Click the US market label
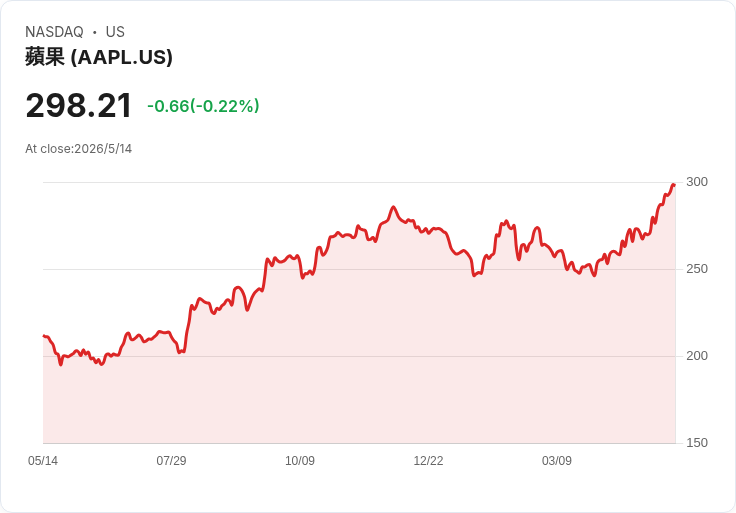736x513 pixels. click(115, 32)
